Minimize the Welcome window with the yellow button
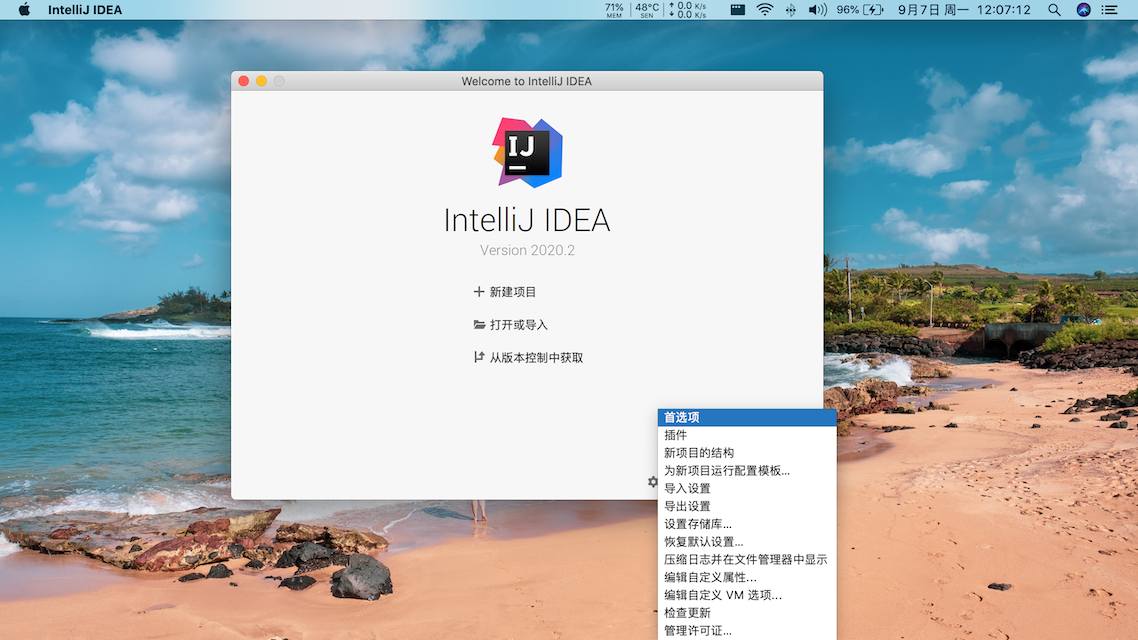This screenshot has height=640, width=1138. coord(261,81)
